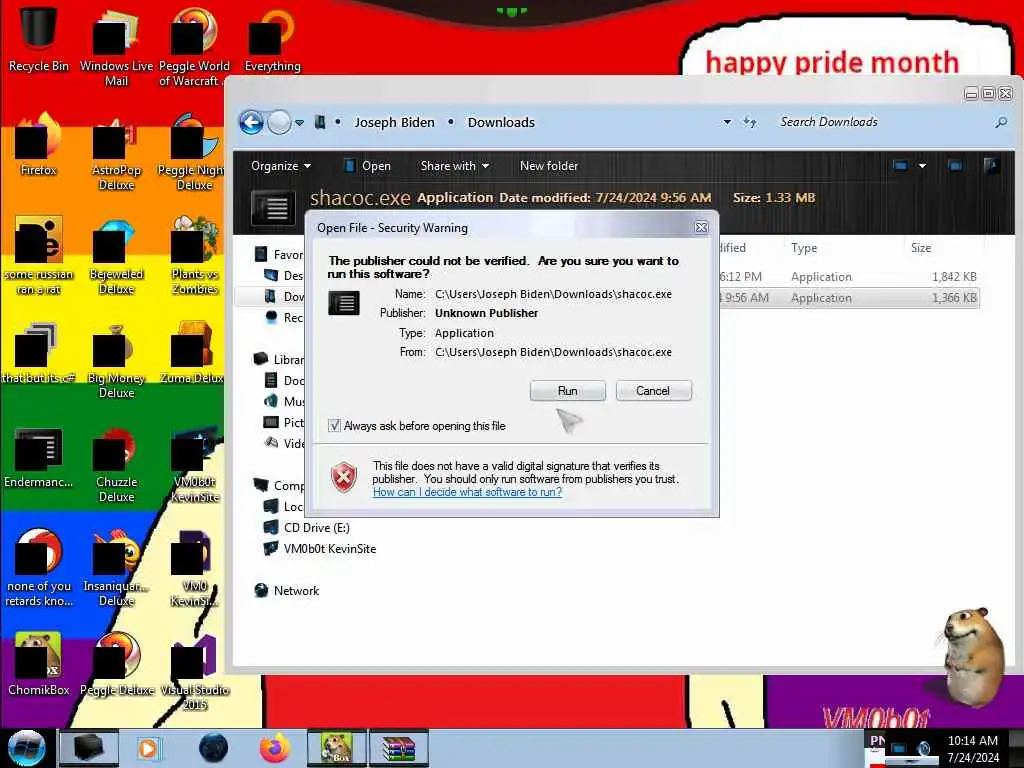Select the Chuzzle Deluxe desktop icon
Screen dimensions: 1024x768
pyautogui.click(x=116, y=465)
